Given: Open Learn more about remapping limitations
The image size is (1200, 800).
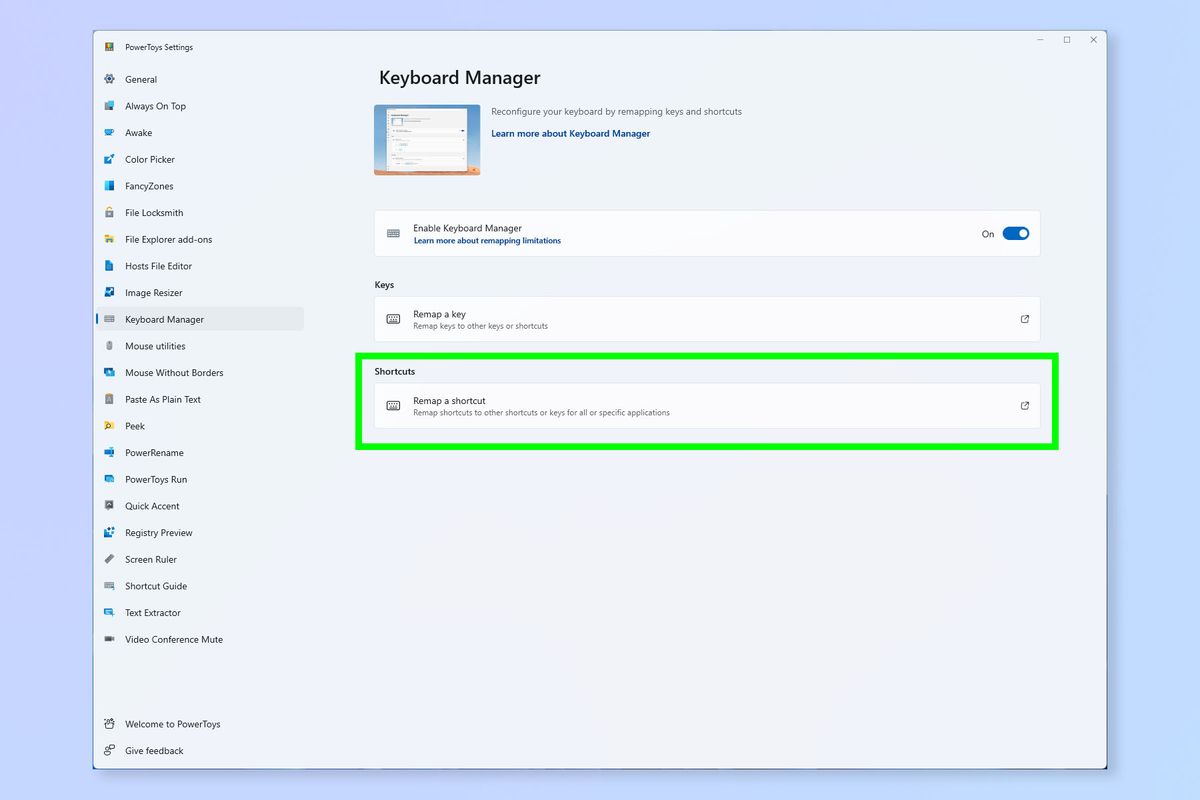Looking at the screenshot, I should 487,240.
